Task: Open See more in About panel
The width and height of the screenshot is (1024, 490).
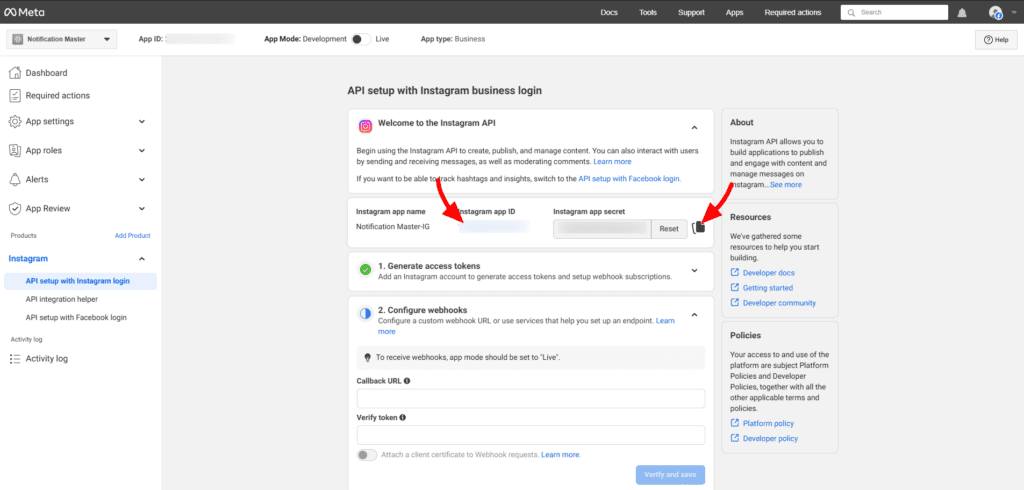Action: click(x=786, y=185)
